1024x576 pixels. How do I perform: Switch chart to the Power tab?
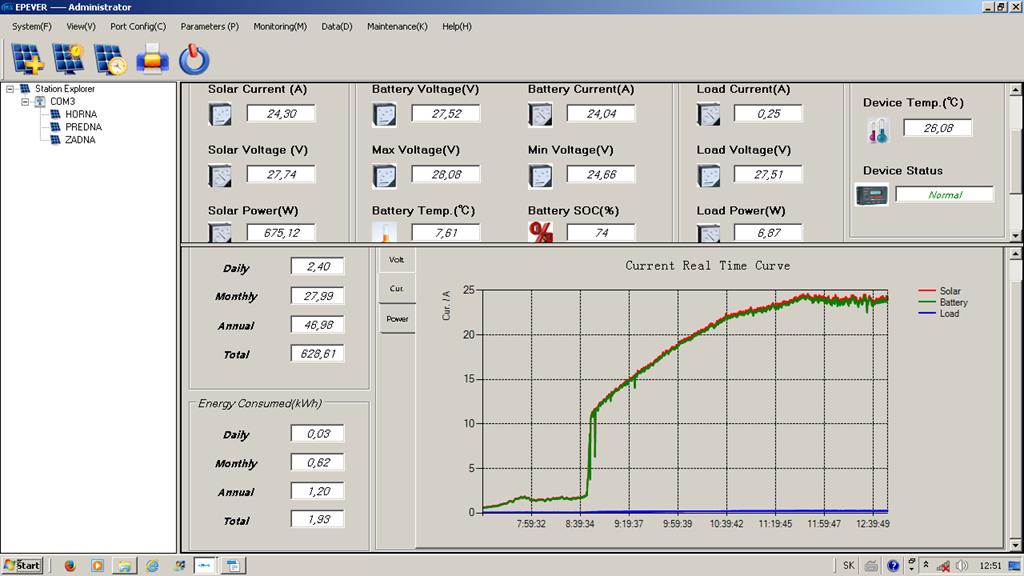[397, 319]
